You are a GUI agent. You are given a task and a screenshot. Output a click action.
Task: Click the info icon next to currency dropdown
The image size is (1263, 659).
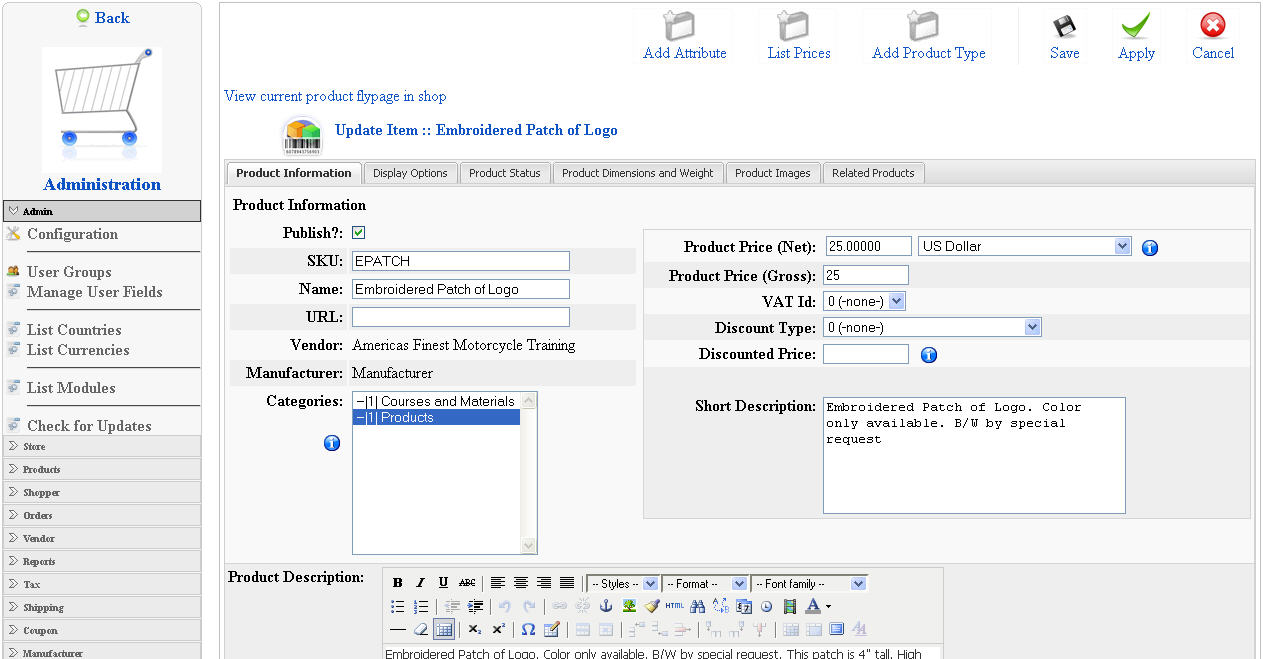coord(1150,247)
